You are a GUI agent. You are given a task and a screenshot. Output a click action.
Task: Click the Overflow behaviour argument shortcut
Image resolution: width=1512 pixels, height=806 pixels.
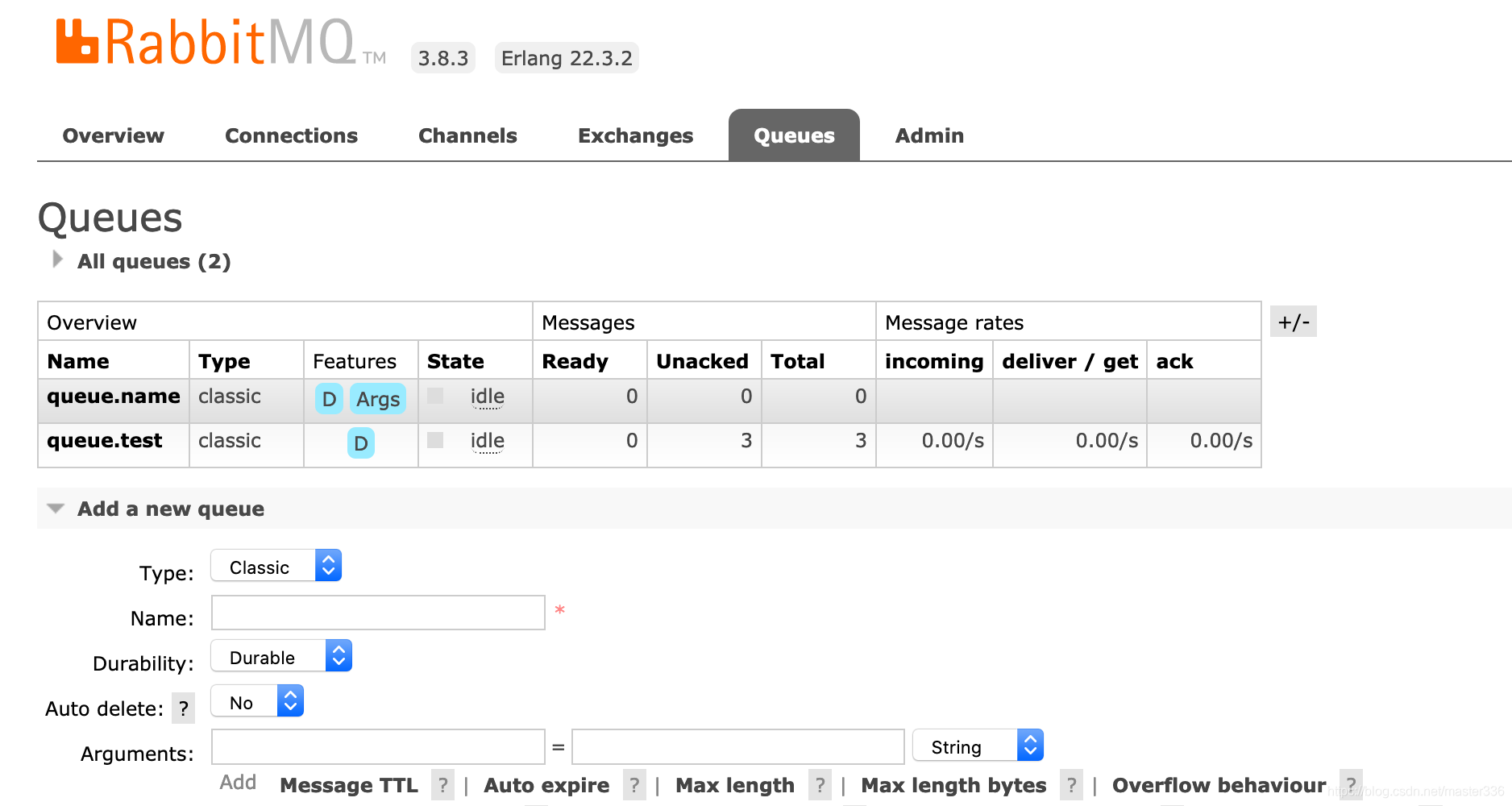[1219, 785]
